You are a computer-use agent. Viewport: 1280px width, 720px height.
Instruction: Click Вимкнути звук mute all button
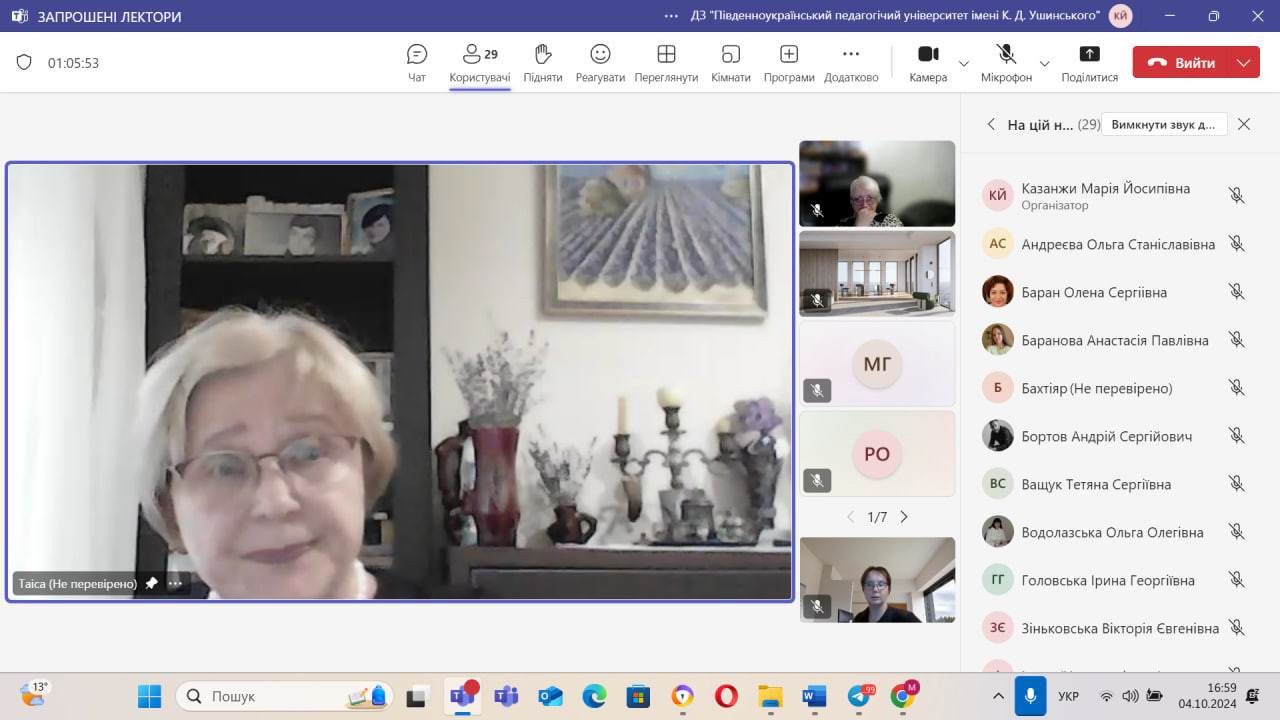[x=1163, y=125]
